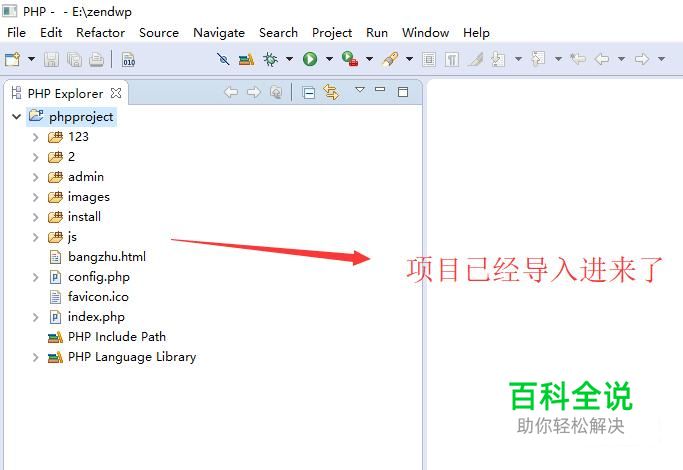Open the Search dropdown arrow
Screen dimensions: 683x470
[409, 59]
